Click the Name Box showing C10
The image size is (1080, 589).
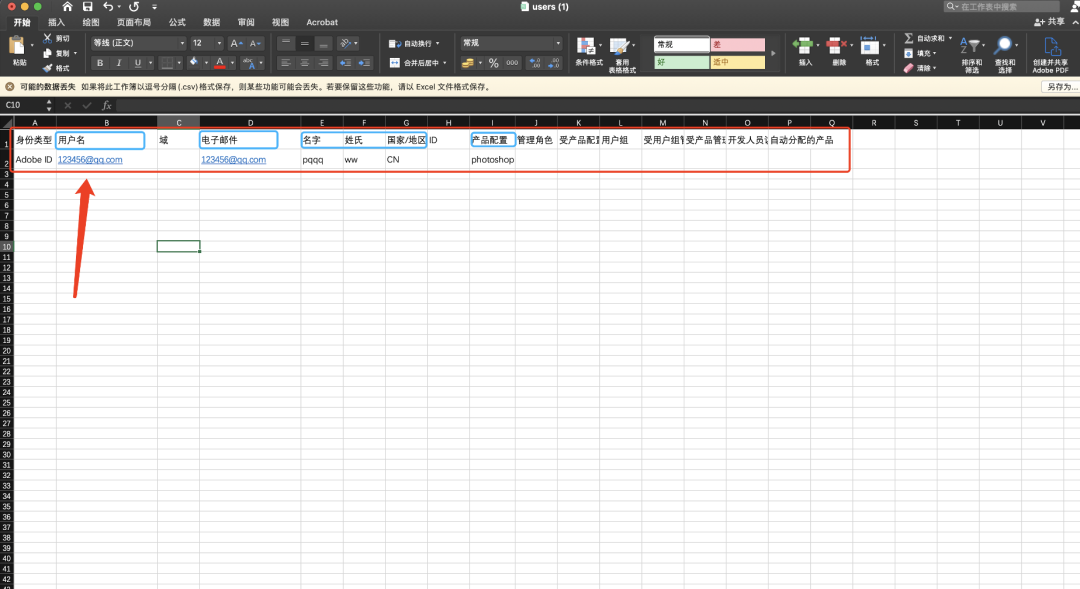[x=23, y=105]
